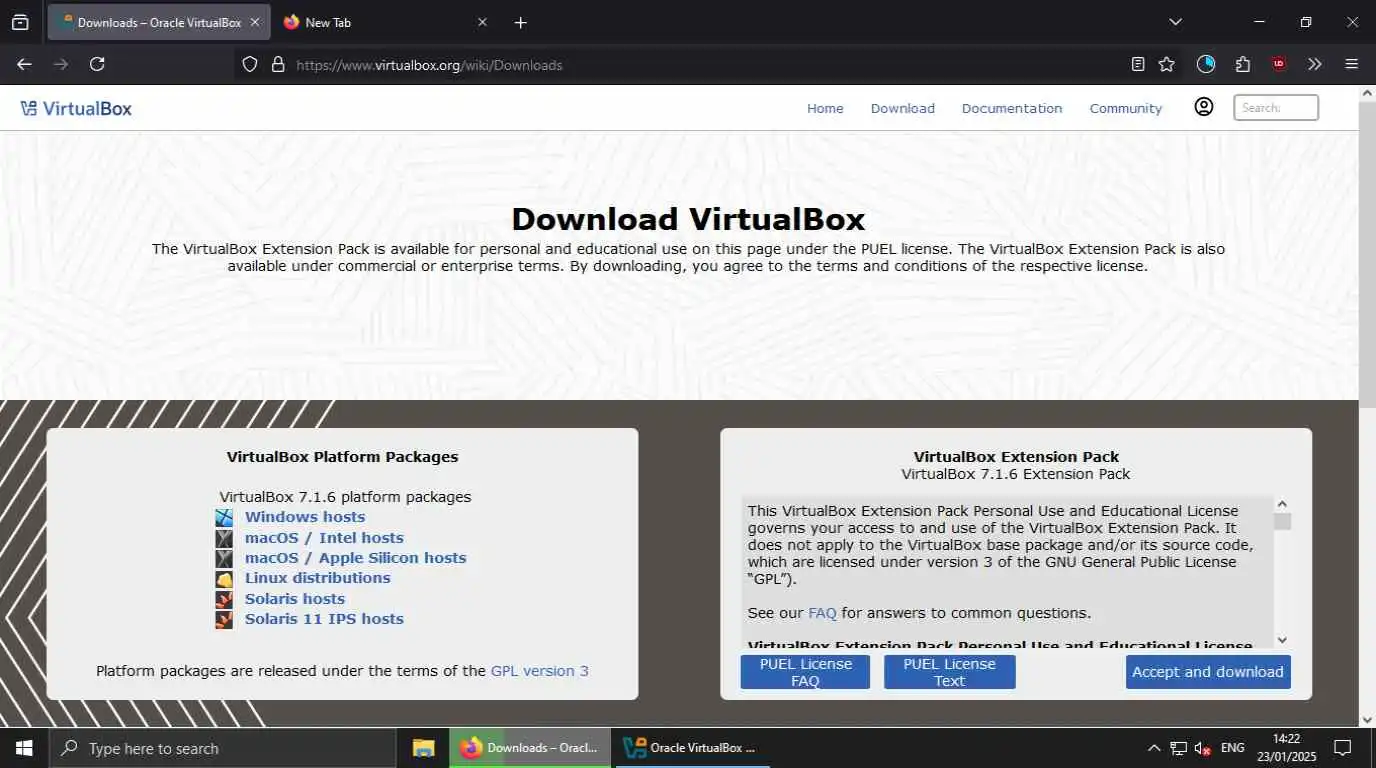This screenshot has width=1376, height=768.
Task: Click the Accept and download button
Action: tap(1208, 672)
